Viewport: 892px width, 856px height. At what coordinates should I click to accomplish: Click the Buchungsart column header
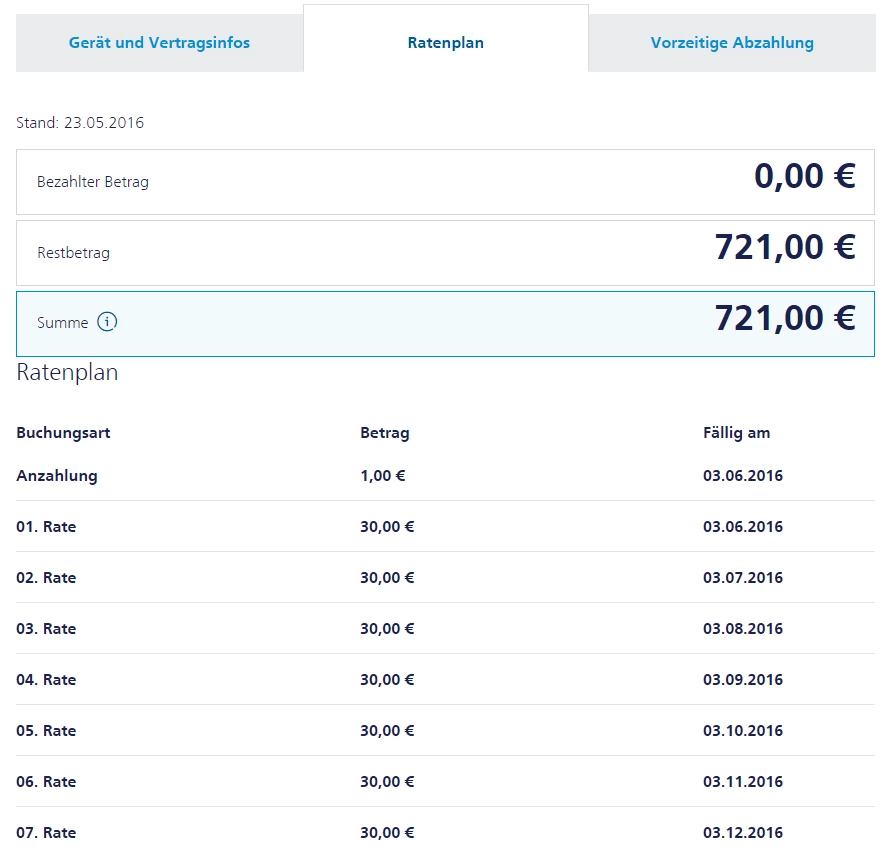coord(63,433)
